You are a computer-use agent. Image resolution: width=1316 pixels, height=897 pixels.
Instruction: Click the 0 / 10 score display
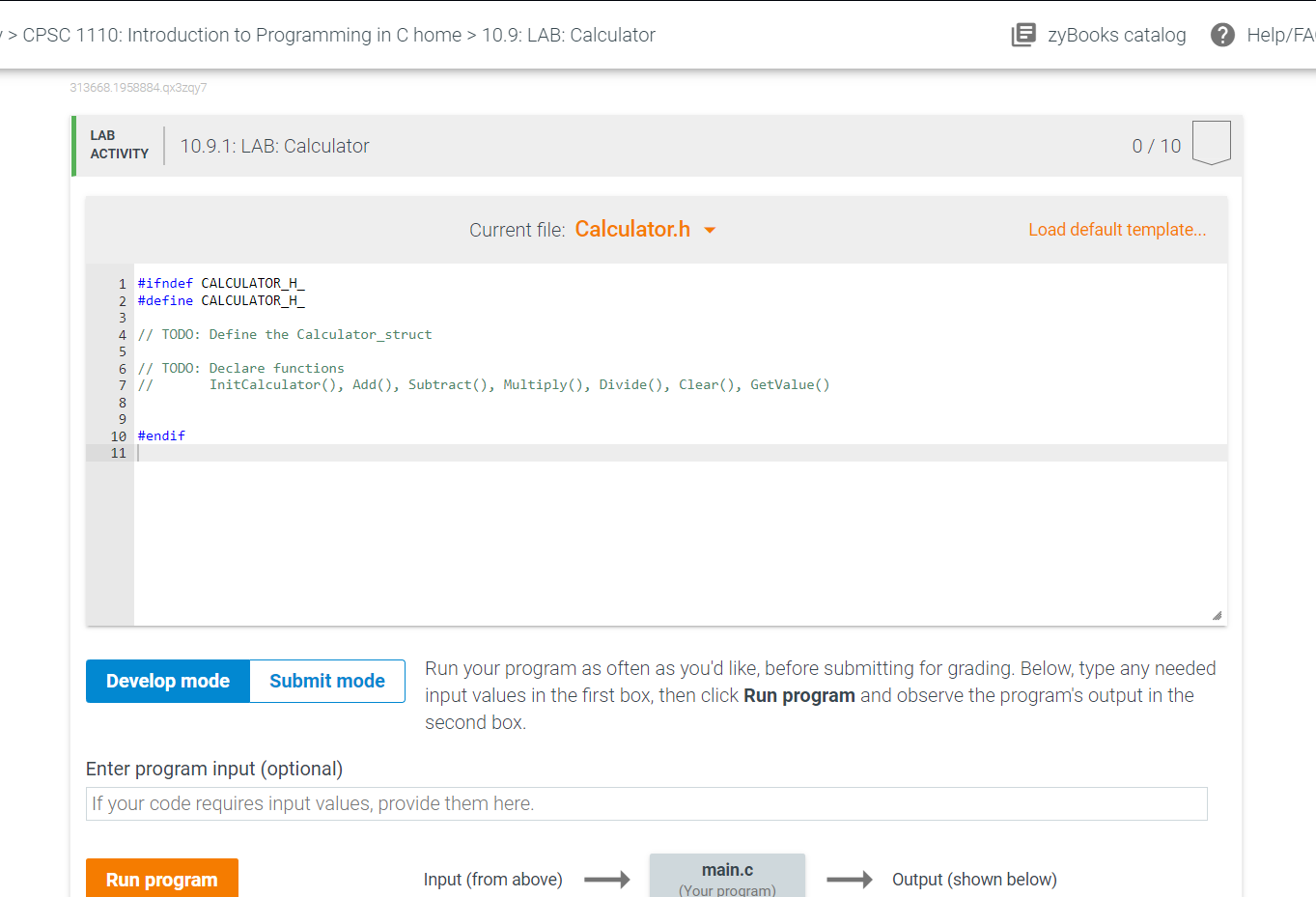1156,145
